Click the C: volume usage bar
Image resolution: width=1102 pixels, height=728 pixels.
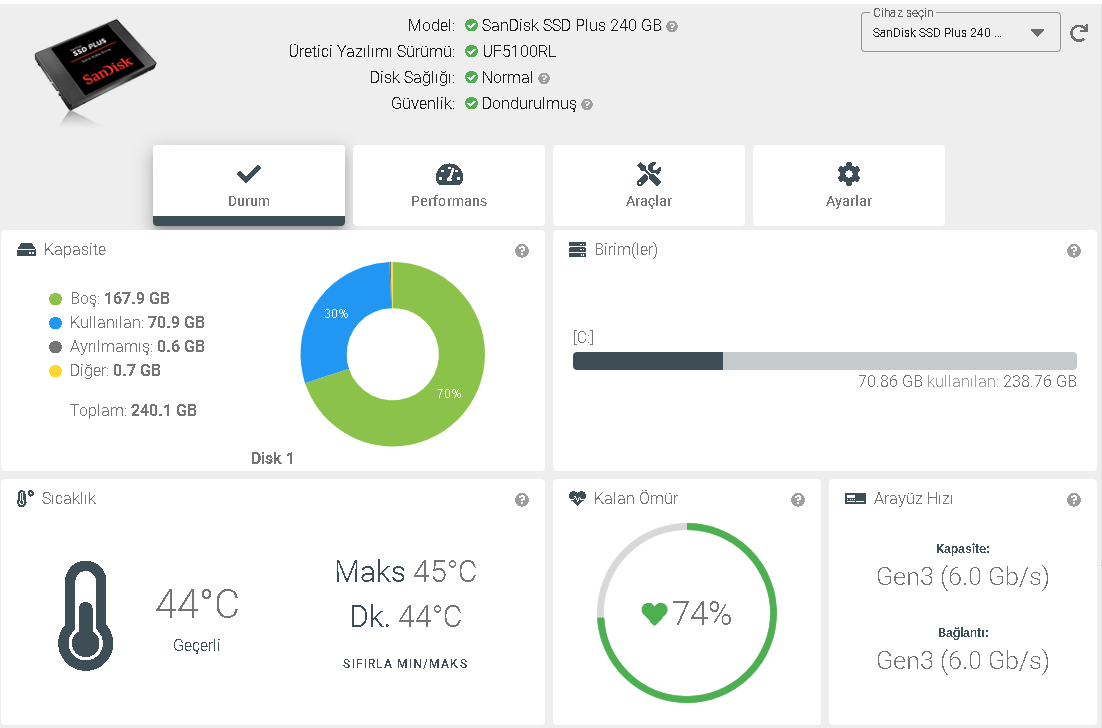tap(825, 361)
